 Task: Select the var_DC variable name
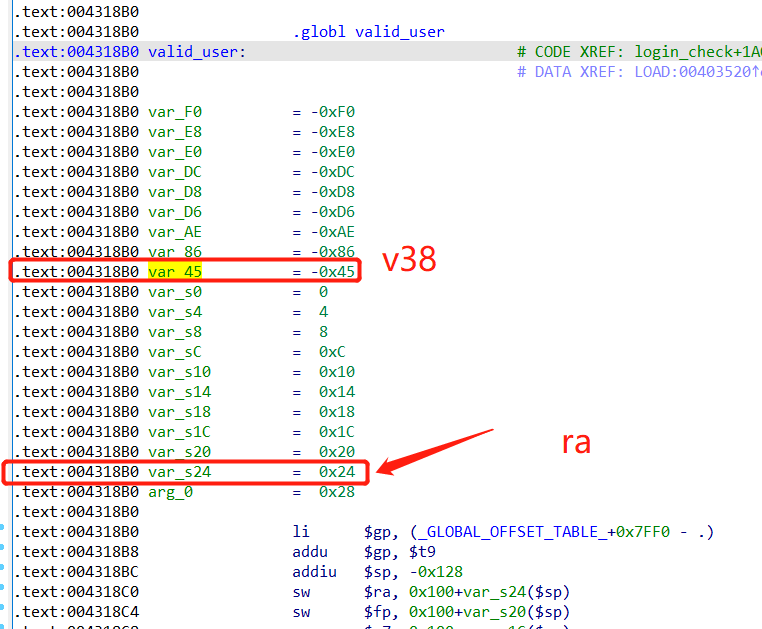pyautogui.click(x=175, y=172)
